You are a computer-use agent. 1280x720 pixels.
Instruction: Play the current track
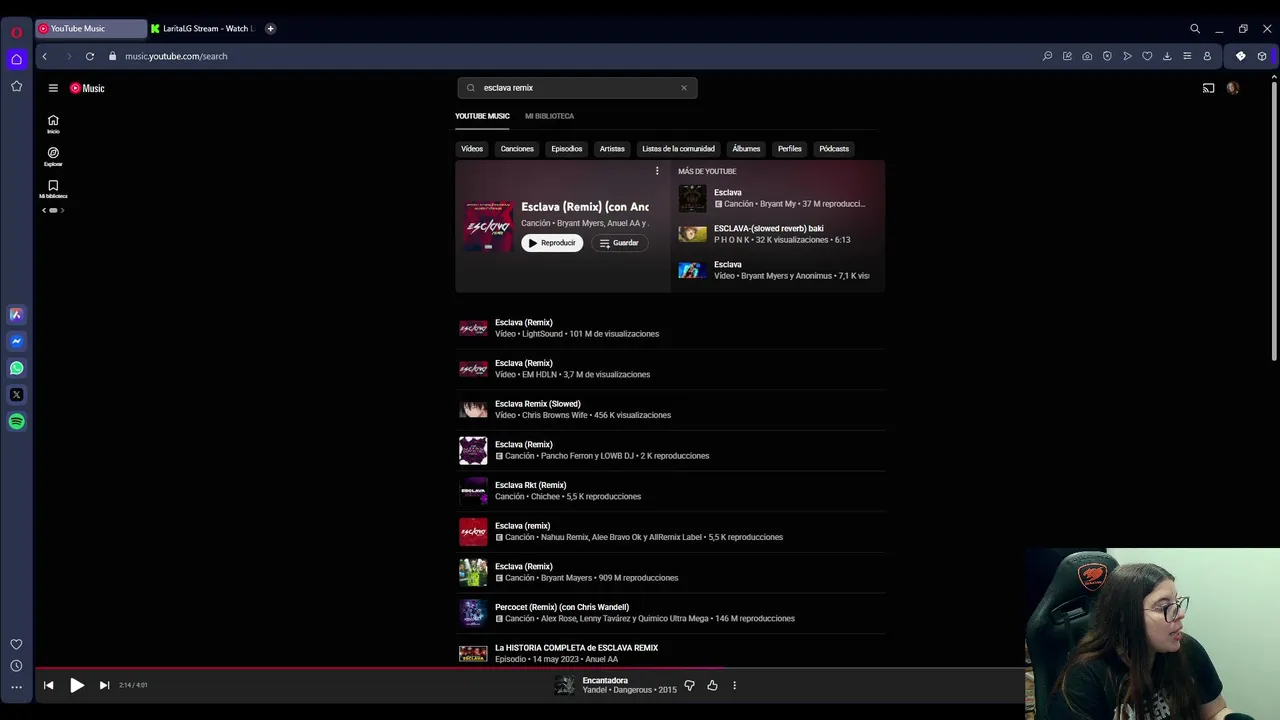[76, 685]
